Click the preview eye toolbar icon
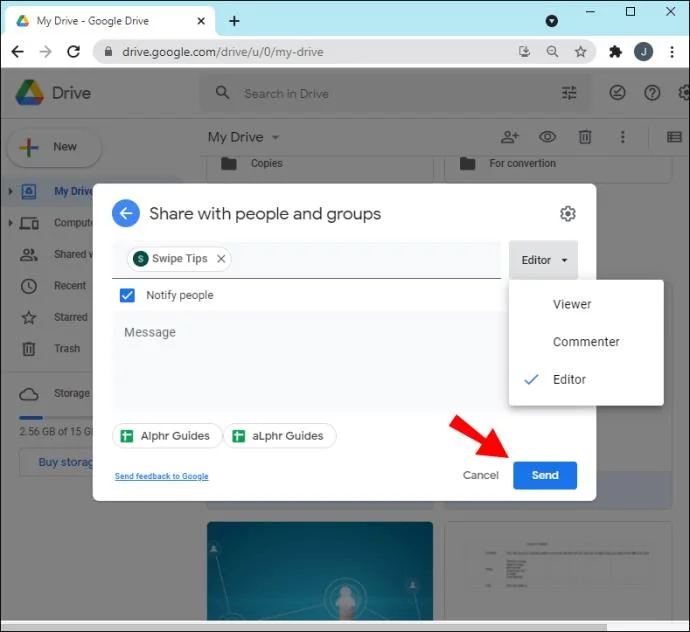This screenshot has height=632, width=690. [x=547, y=137]
